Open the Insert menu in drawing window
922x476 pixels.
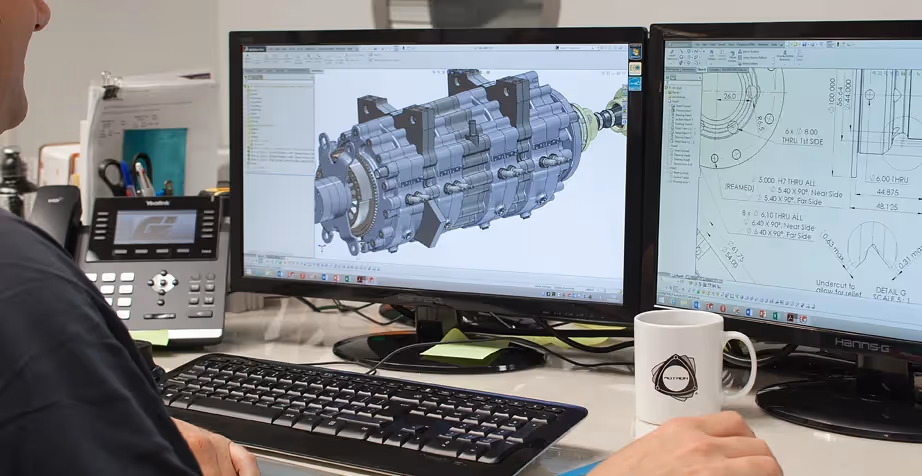coord(721,45)
